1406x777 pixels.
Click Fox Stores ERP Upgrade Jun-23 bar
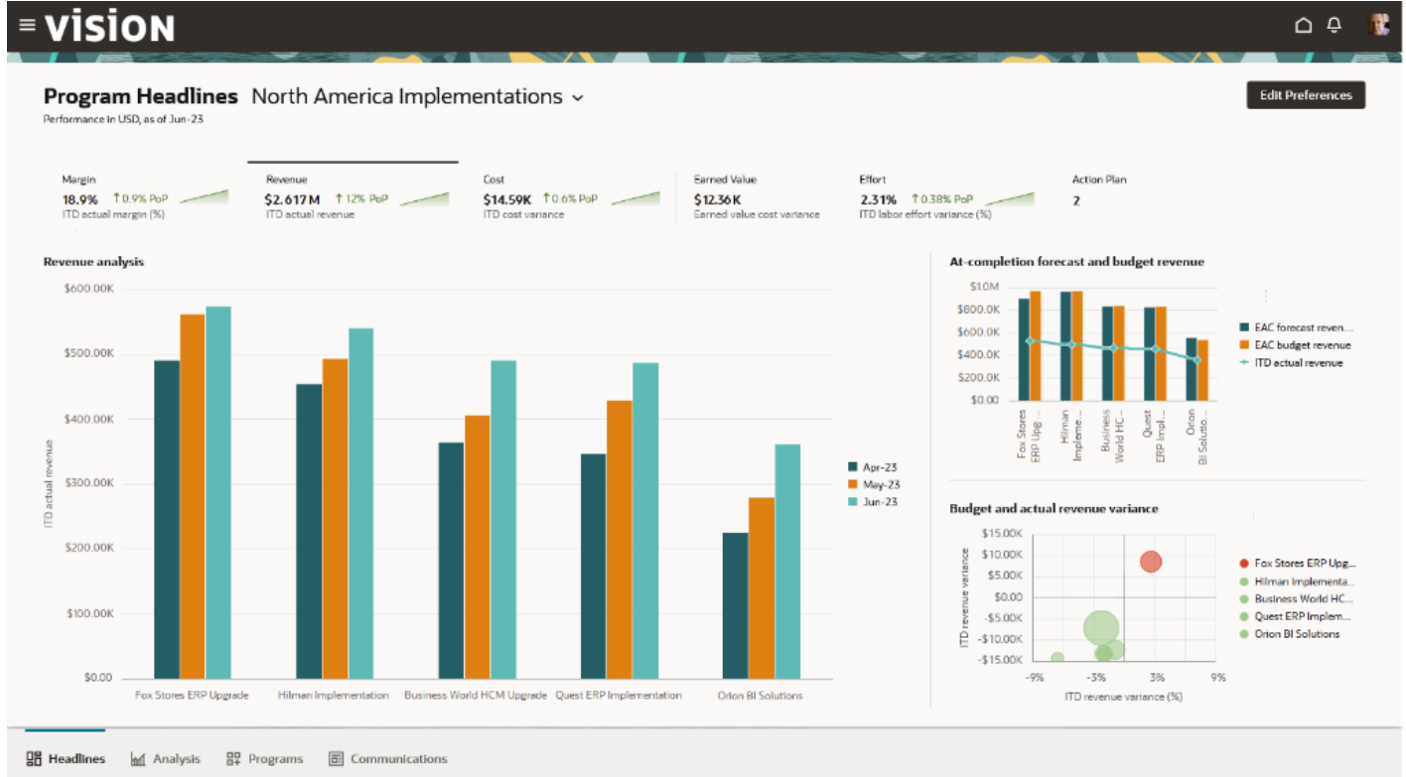pyautogui.click(x=218, y=492)
